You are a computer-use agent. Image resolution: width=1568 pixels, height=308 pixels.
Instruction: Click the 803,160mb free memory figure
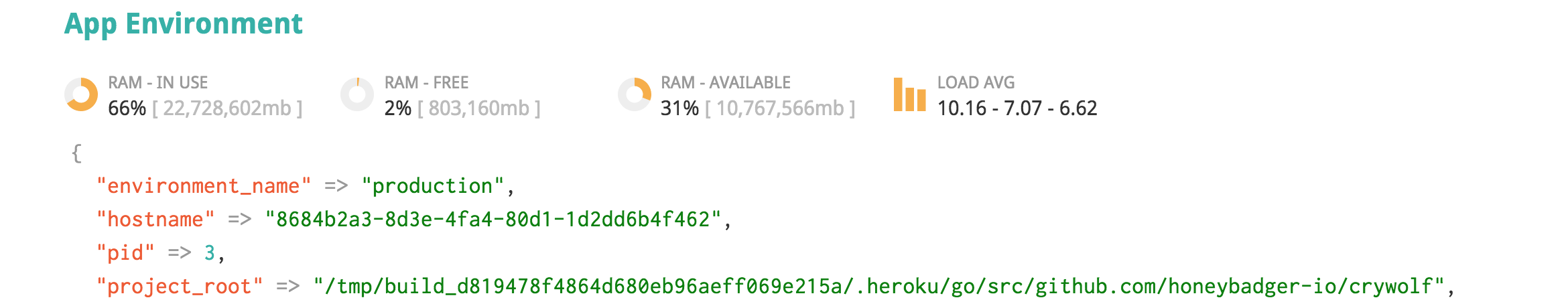[478, 108]
